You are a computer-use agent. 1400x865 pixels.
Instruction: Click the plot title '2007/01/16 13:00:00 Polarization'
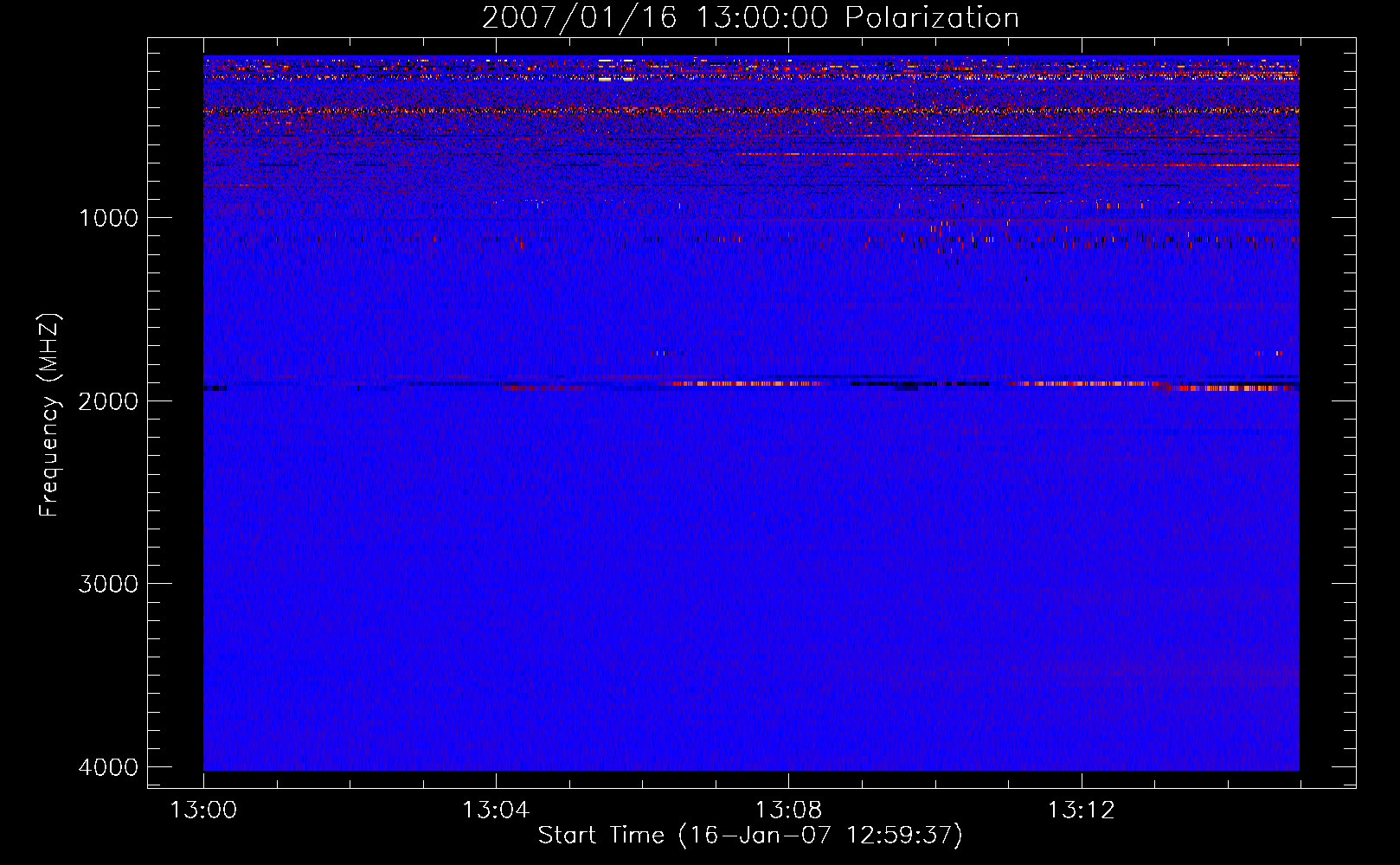coord(750,18)
